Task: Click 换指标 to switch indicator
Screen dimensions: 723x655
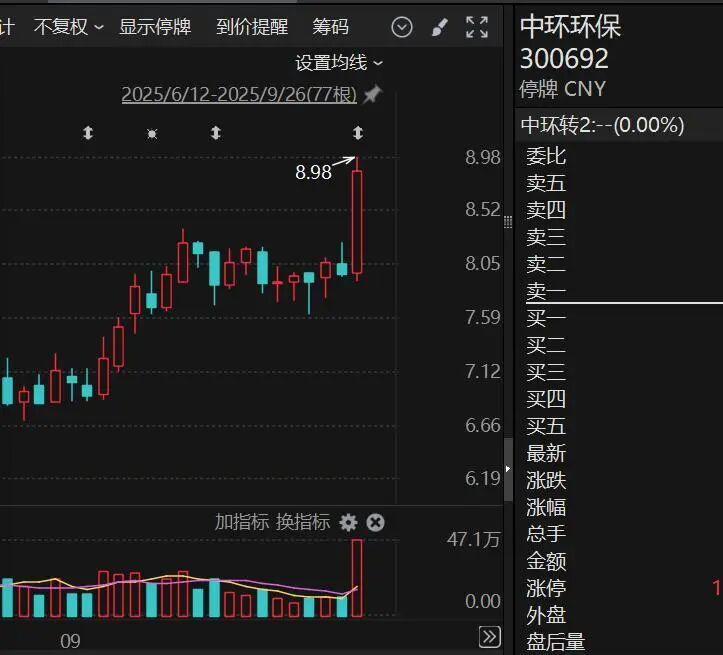Action: (303, 522)
